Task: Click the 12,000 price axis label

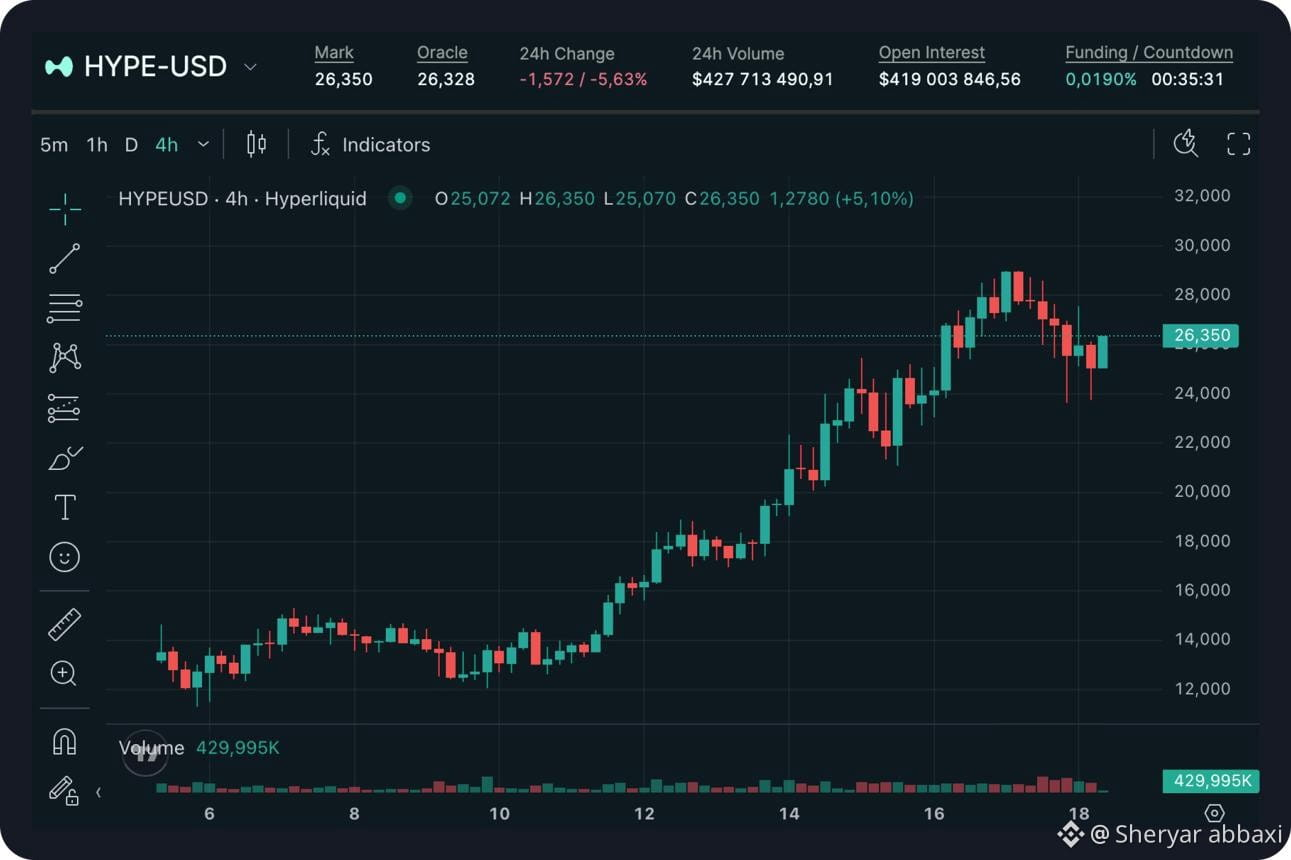Action: 1202,688
